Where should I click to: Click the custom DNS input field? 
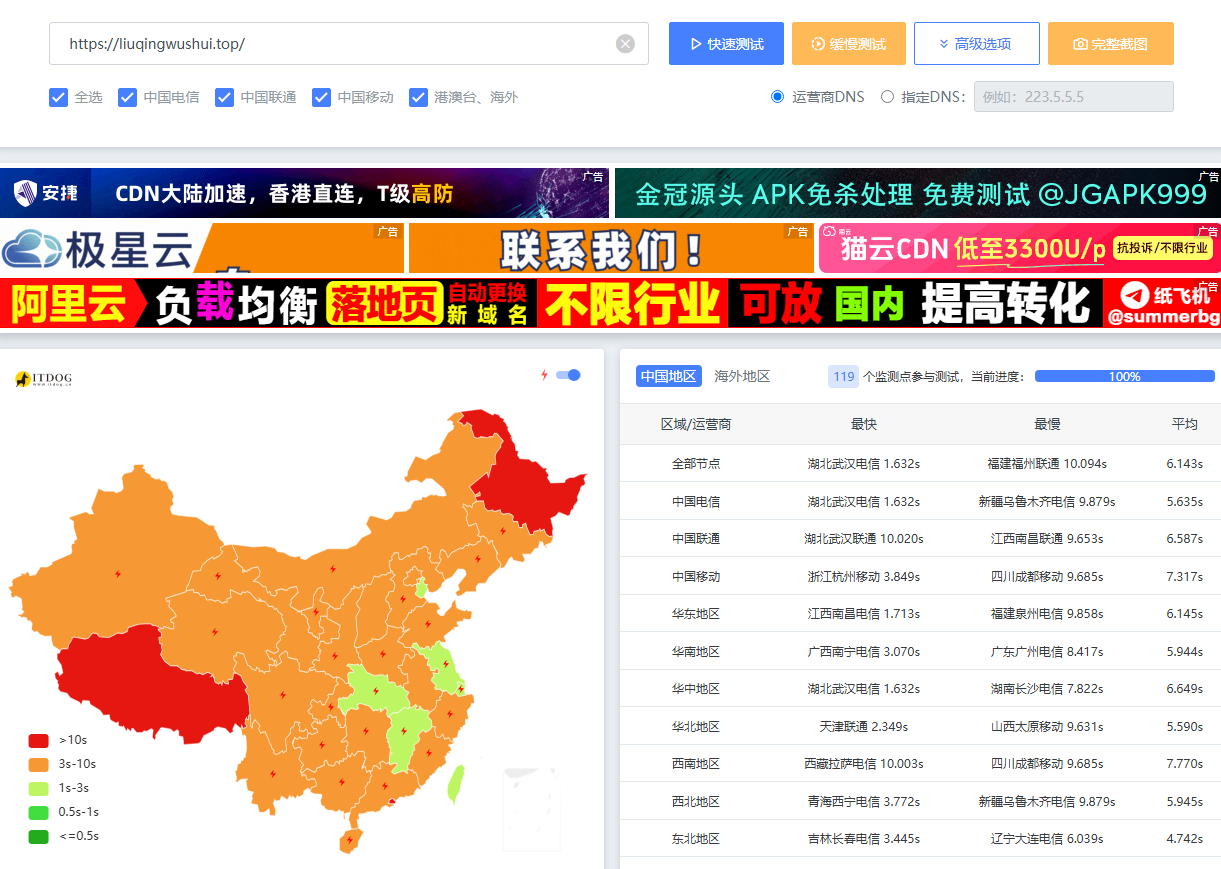pyautogui.click(x=1073, y=97)
